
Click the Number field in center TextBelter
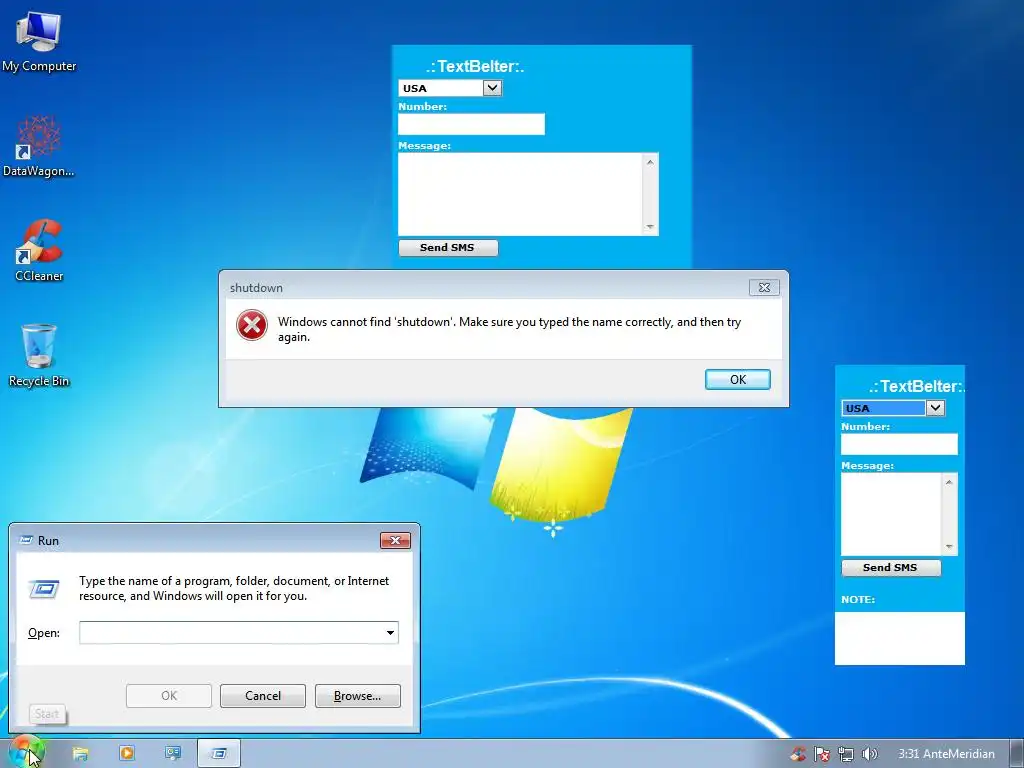click(471, 124)
